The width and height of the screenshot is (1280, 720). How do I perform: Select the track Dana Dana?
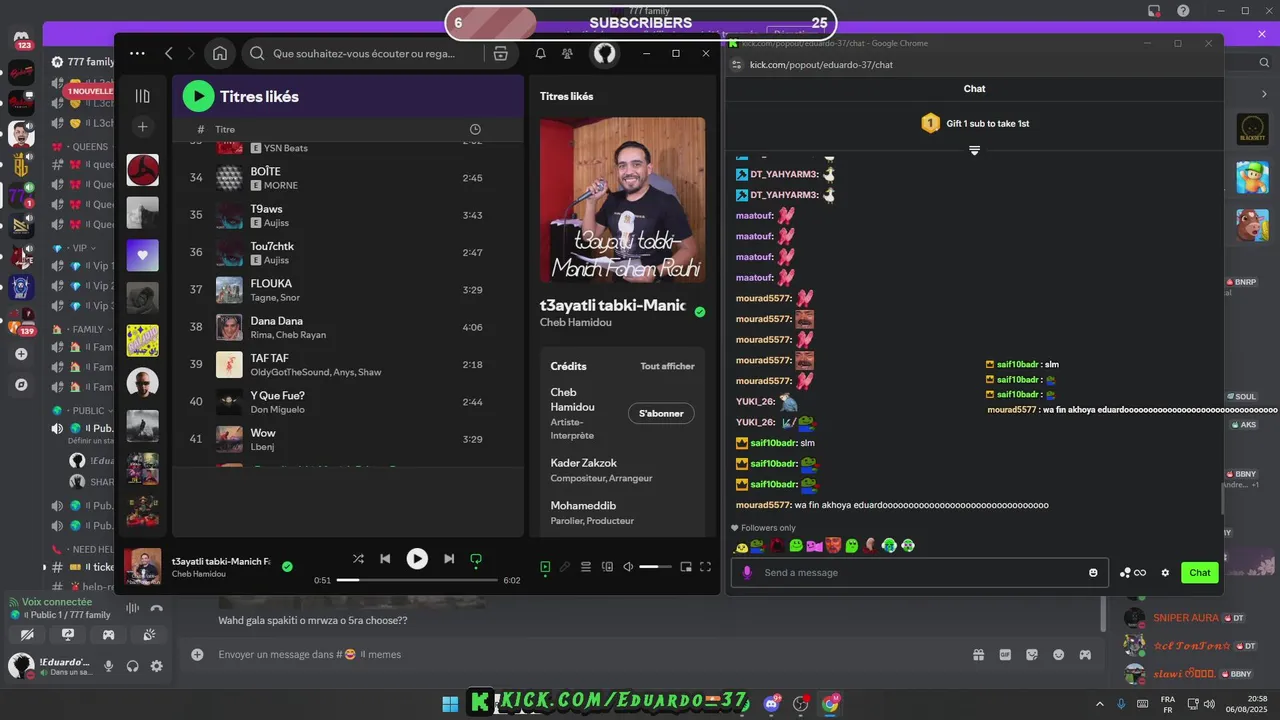click(x=348, y=327)
